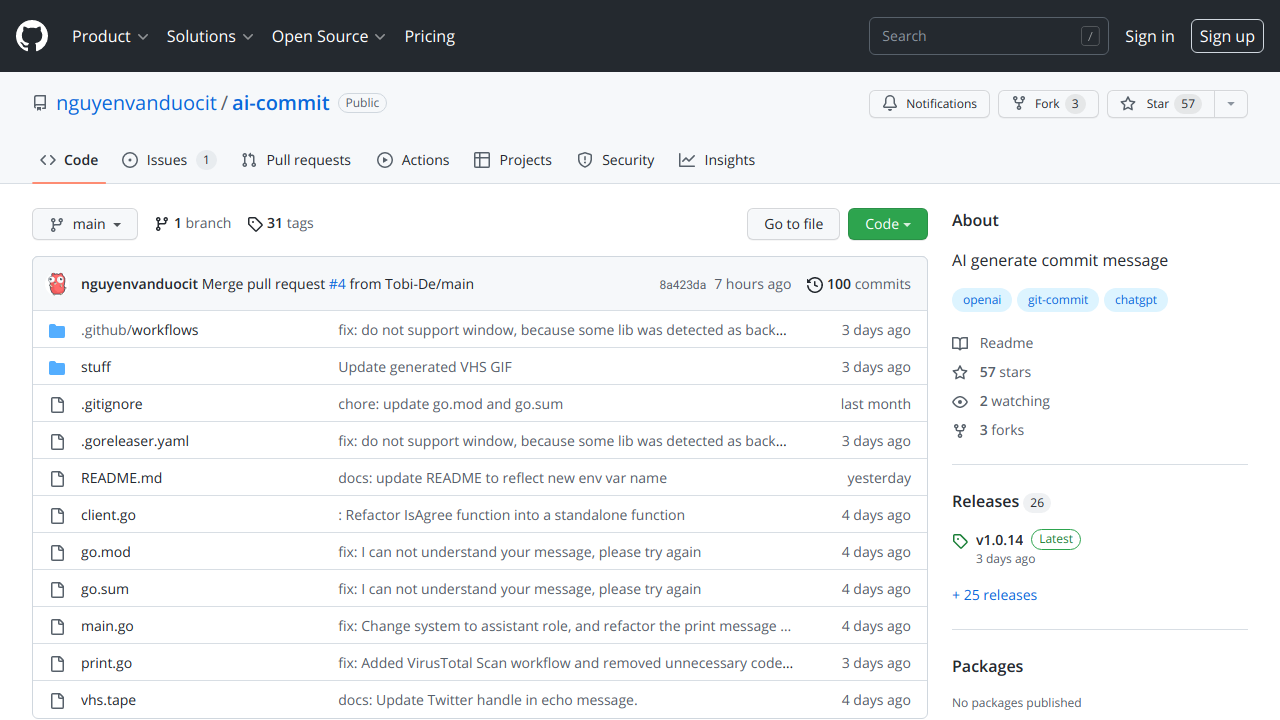
Task: Click the folder icon for .github/workflows
Action: pyautogui.click(x=57, y=330)
